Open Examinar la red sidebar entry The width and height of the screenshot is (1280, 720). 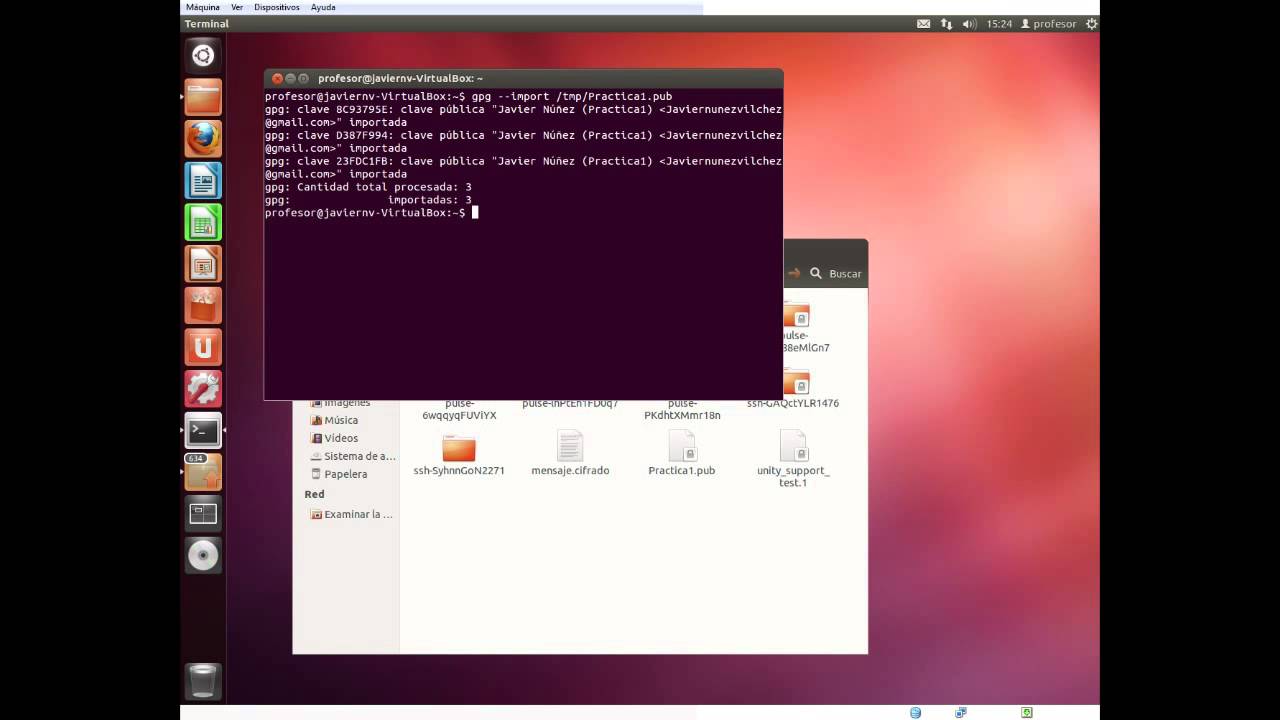click(352, 514)
